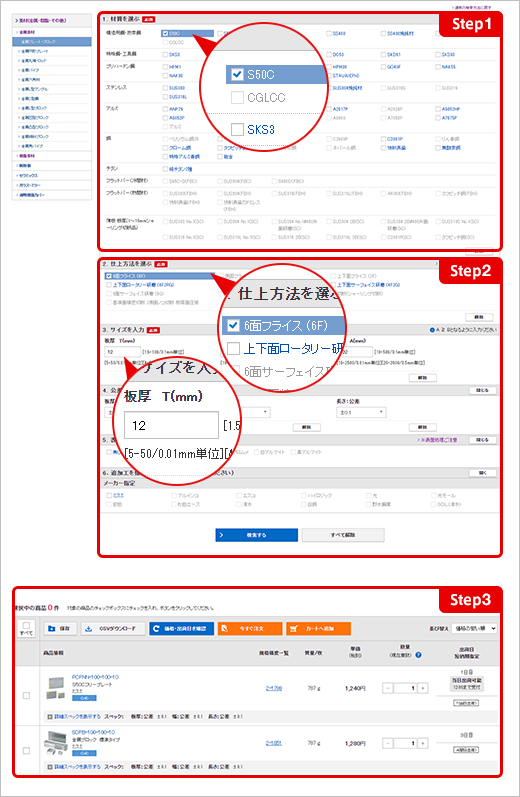Open the PCFNN-100-100-10 product thumbnail
The width and height of the screenshot is (520, 797).
pyautogui.click(x=55, y=688)
